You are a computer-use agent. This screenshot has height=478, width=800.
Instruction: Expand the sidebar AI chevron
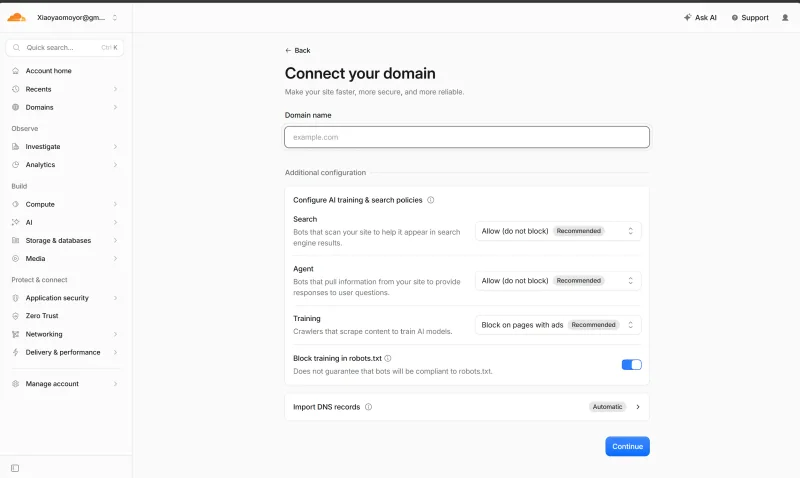click(x=115, y=222)
